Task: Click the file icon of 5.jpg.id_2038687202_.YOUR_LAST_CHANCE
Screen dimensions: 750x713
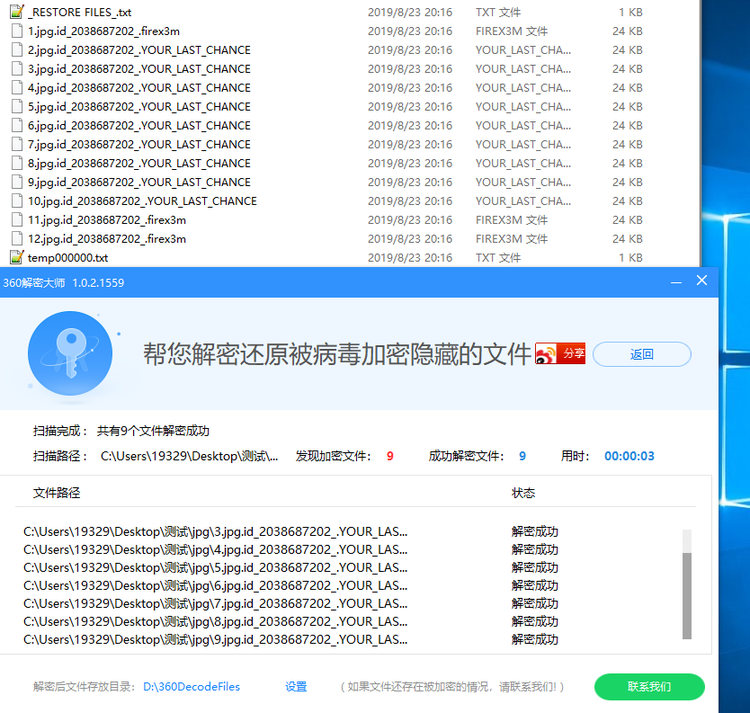Action: [x=17, y=107]
